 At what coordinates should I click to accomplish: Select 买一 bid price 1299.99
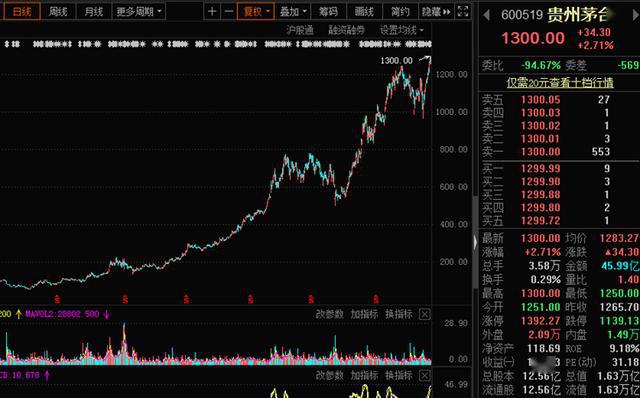541,168
